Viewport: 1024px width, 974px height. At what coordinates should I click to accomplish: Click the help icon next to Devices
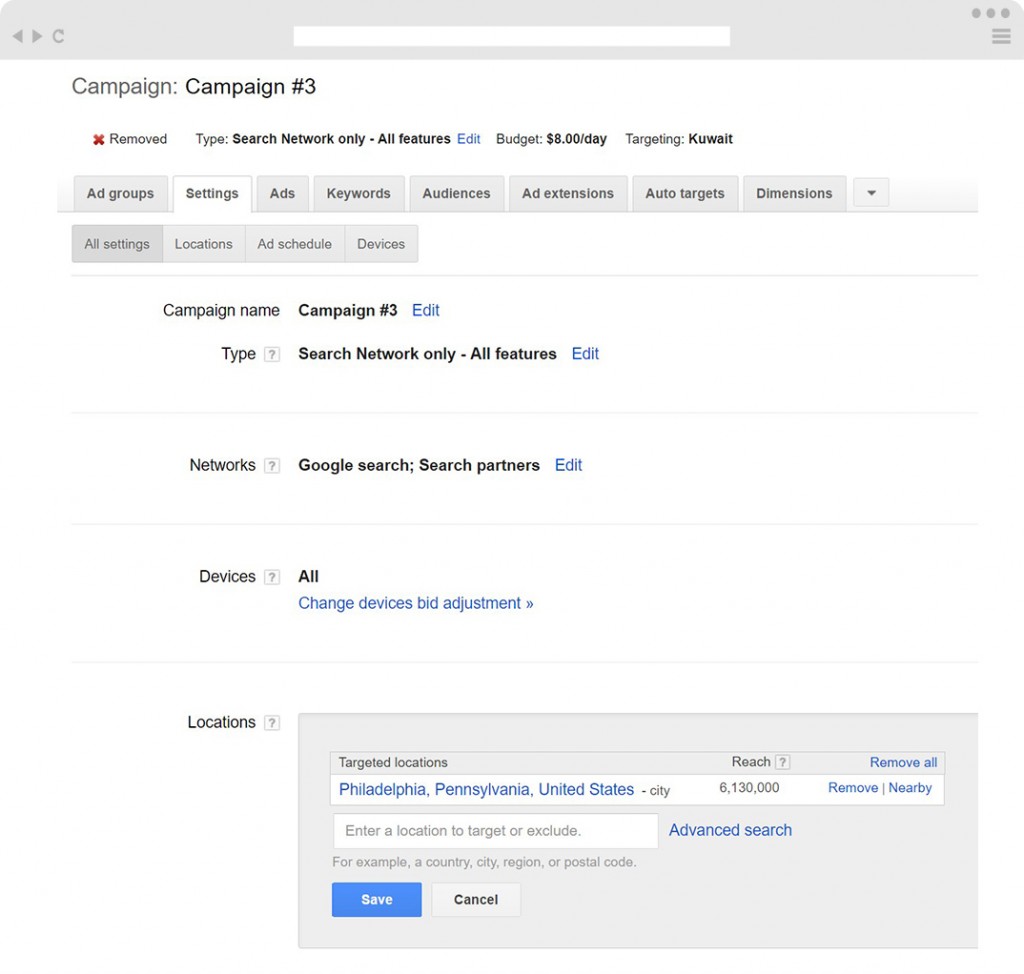click(272, 577)
